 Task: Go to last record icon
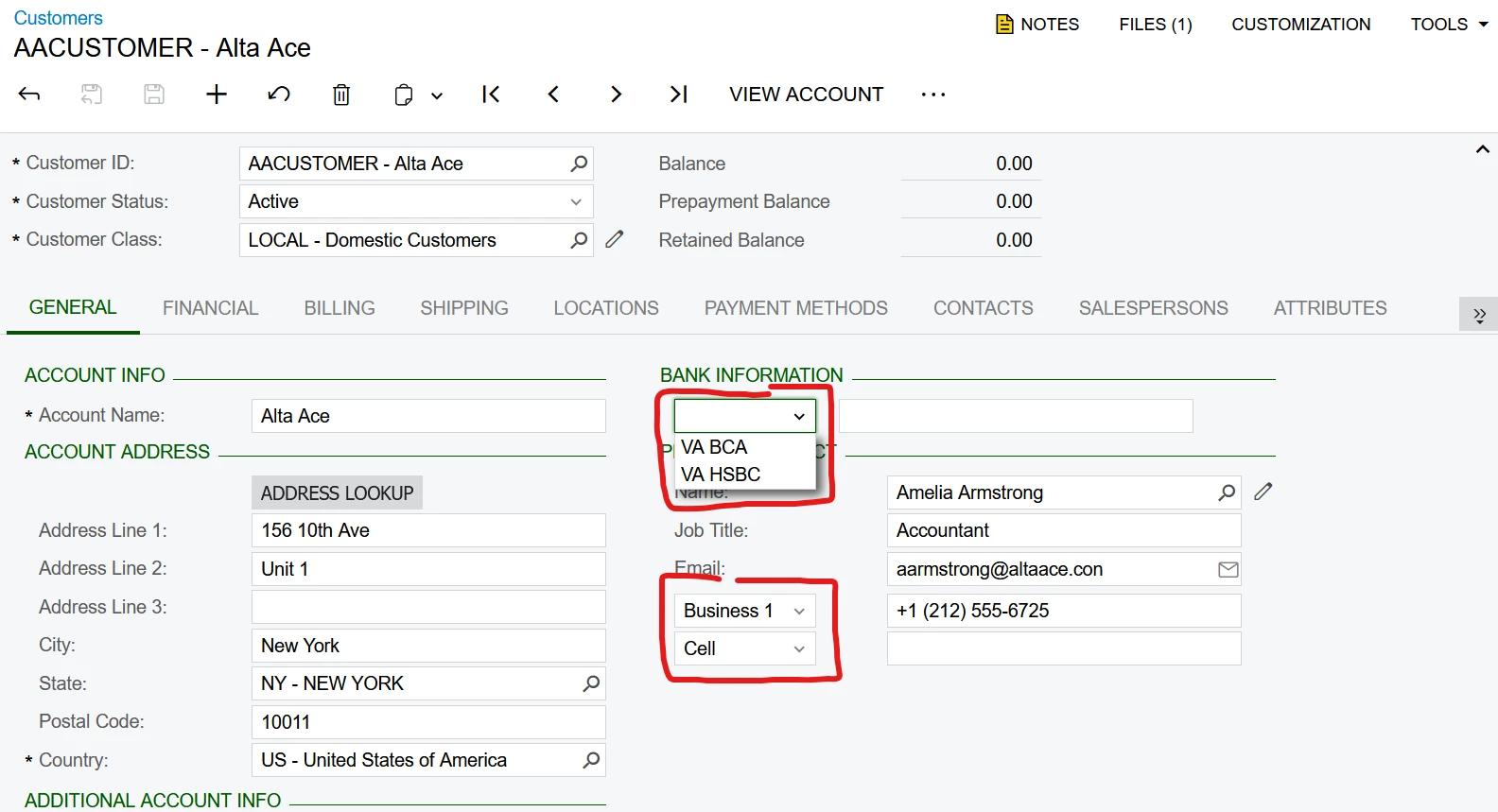678,94
